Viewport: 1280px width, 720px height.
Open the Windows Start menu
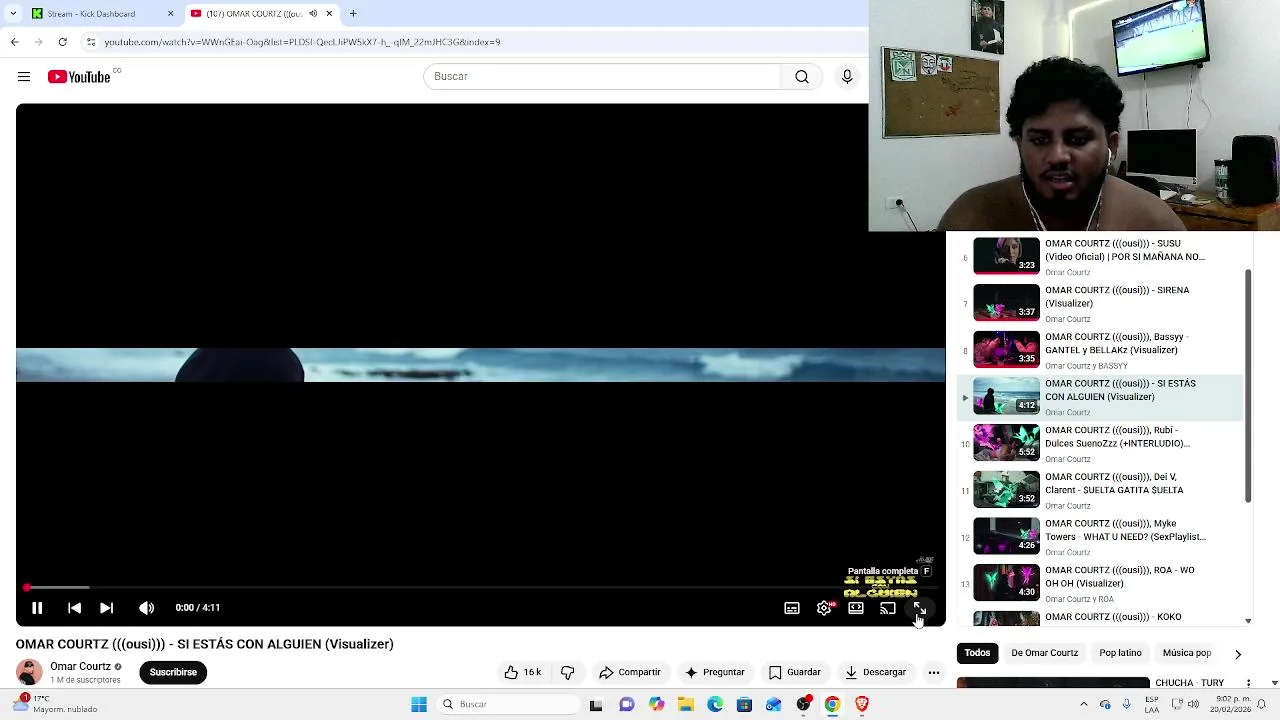coord(419,705)
